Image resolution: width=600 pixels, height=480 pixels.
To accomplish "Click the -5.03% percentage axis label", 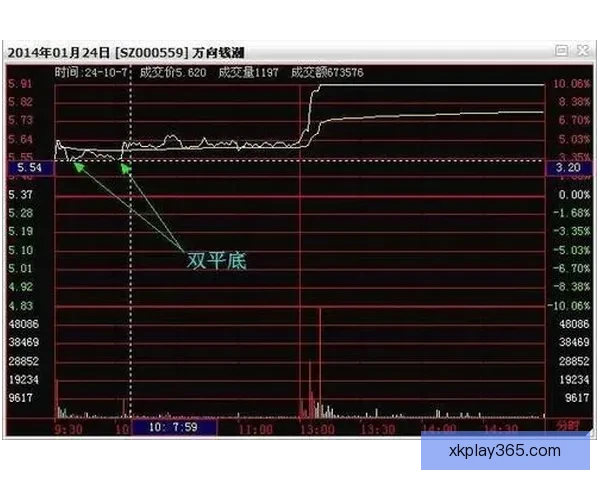I will coord(572,250).
